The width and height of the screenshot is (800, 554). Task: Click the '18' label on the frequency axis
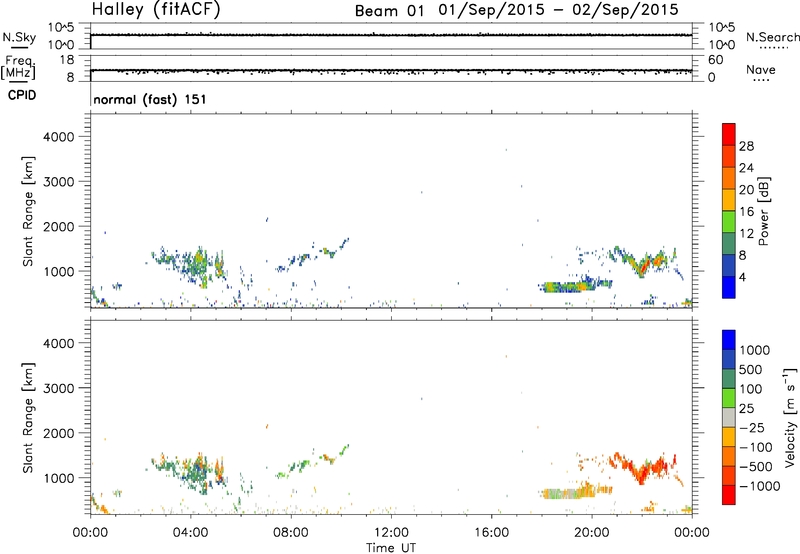pyautogui.click(x=67, y=60)
